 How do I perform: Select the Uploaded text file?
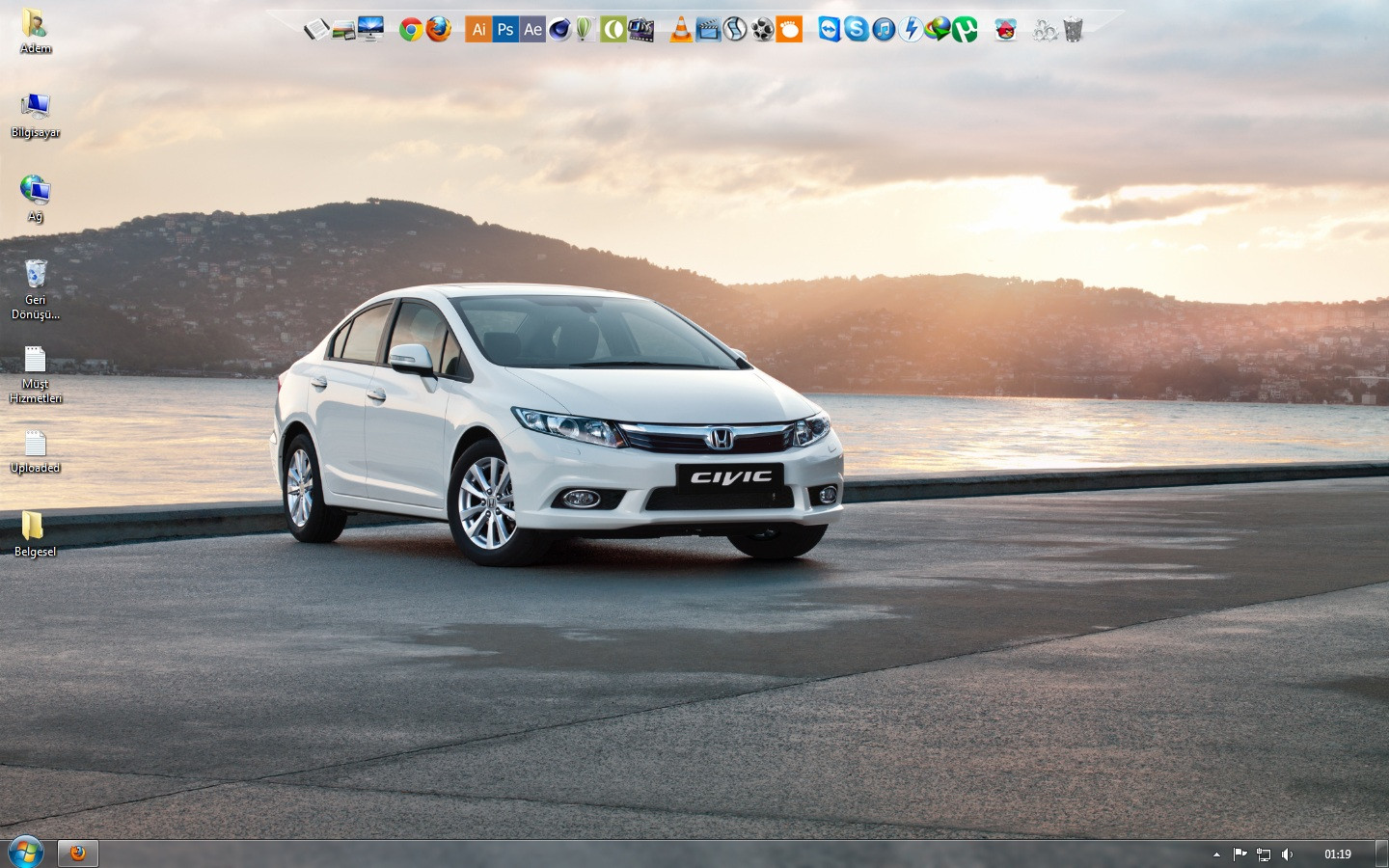click(x=36, y=444)
